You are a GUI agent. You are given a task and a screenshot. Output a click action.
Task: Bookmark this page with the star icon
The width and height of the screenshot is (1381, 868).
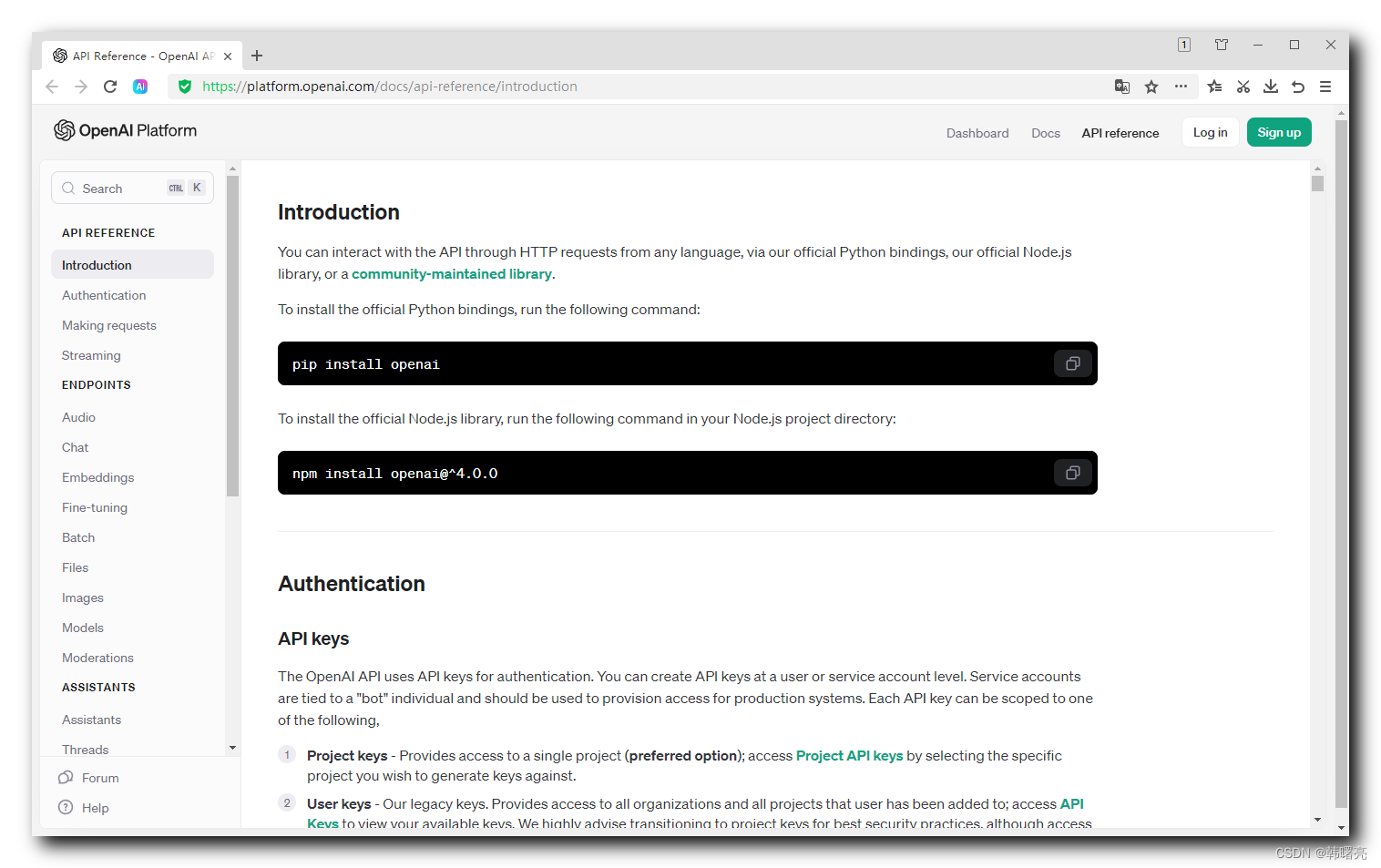tap(1151, 87)
